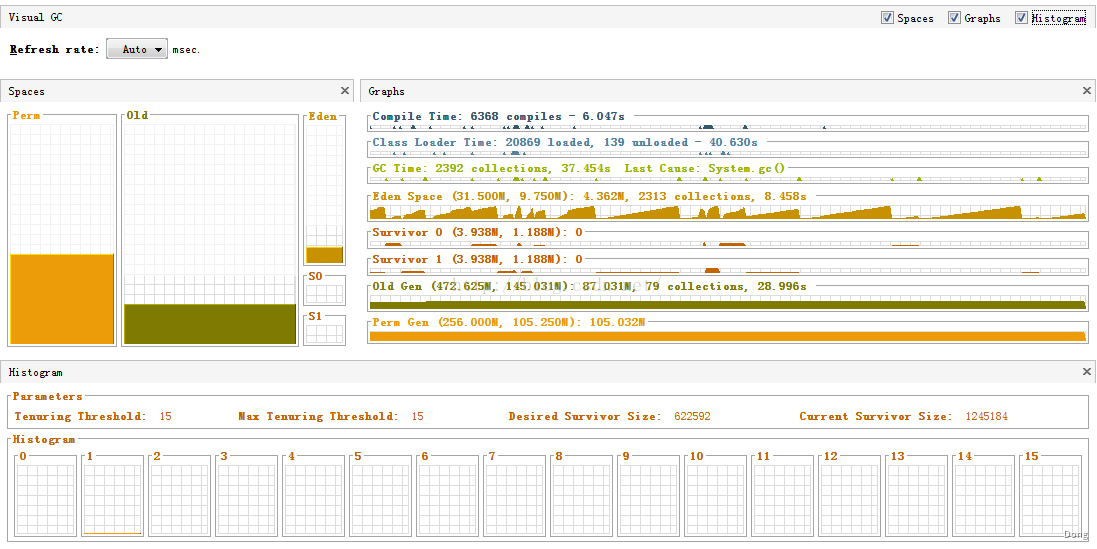Toggle the Histogram checkbox
1097x549 pixels.
click(x=1021, y=18)
